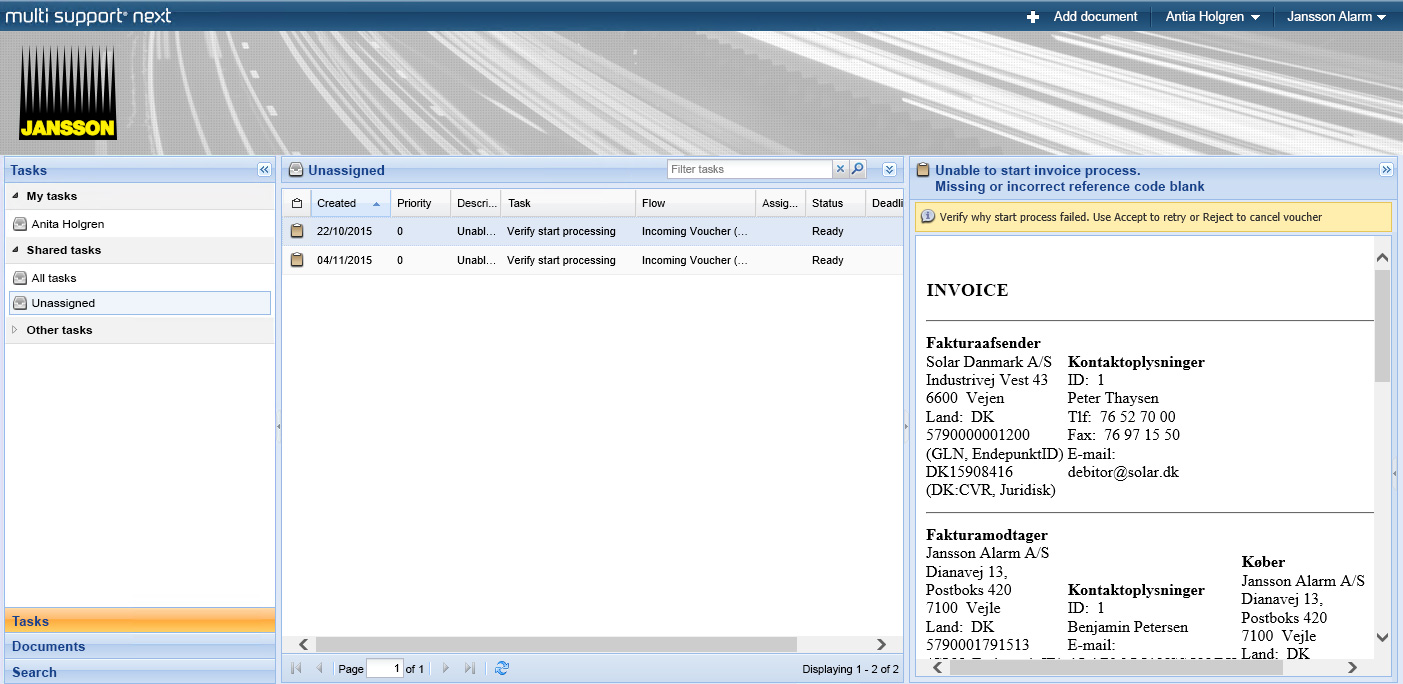Select Anita Holgren task inbox
The image size is (1403, 684).
tap(140, 224)
